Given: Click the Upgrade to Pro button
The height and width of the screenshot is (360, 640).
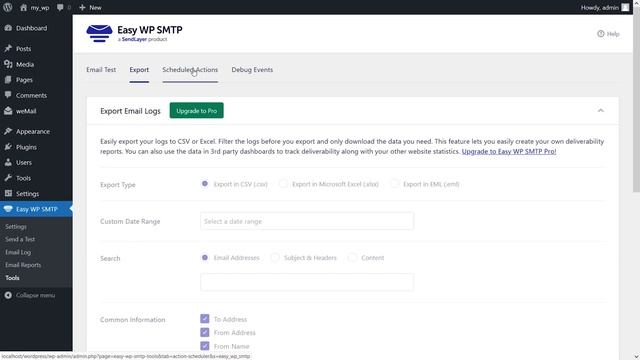Looking at the screenshot, I should click(197, 111).
